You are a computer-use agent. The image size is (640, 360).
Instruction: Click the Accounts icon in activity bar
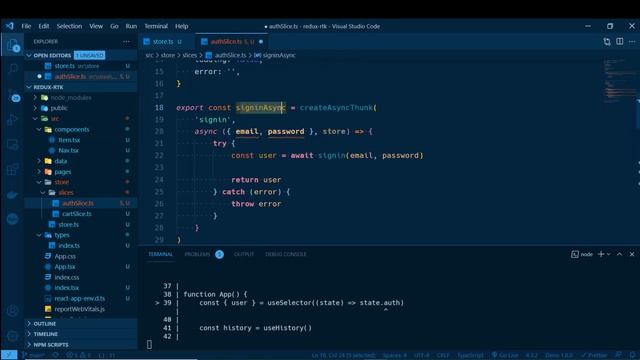13,311
